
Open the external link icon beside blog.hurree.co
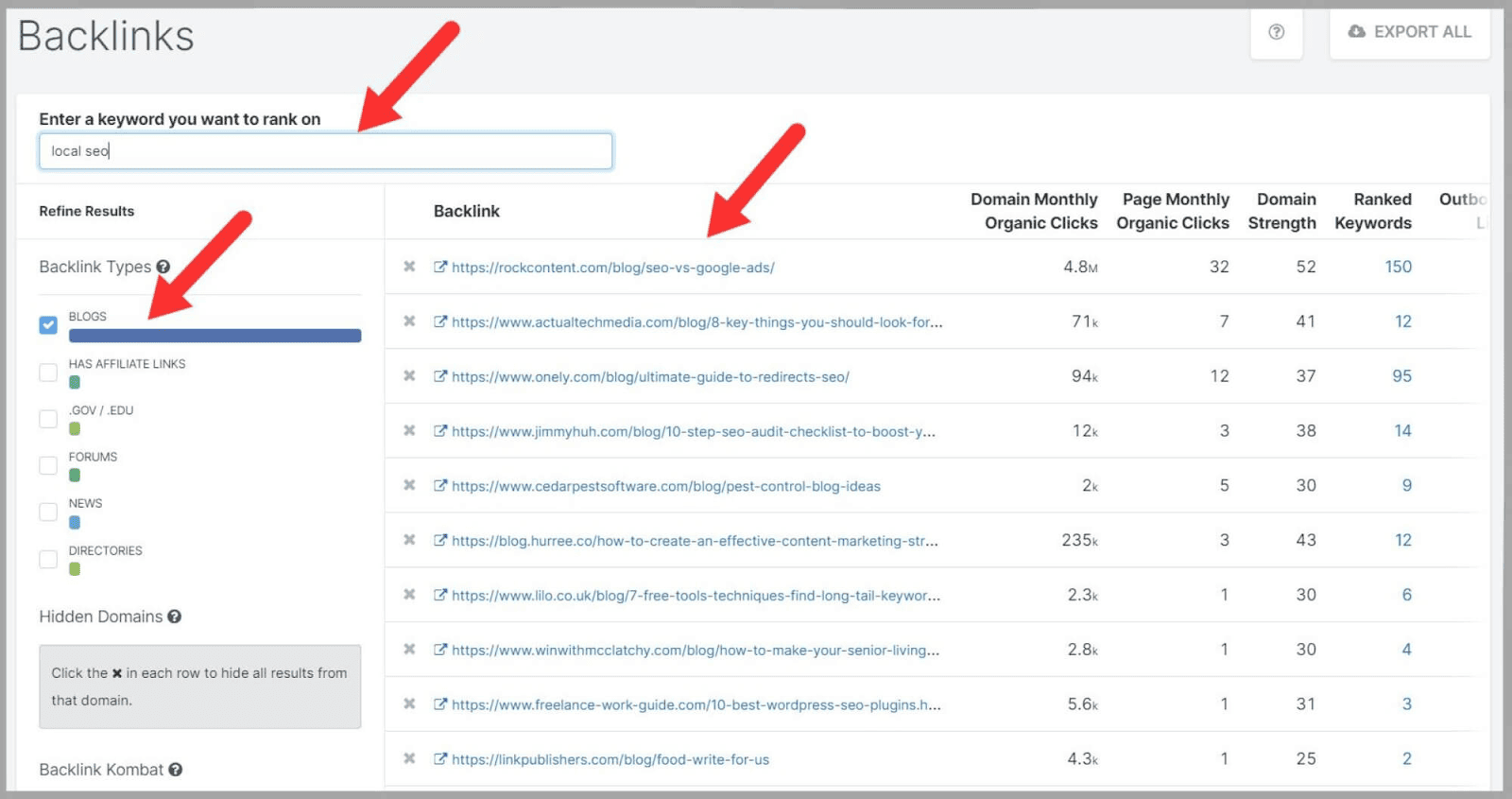pyautogui.click(x=439, y=540)
